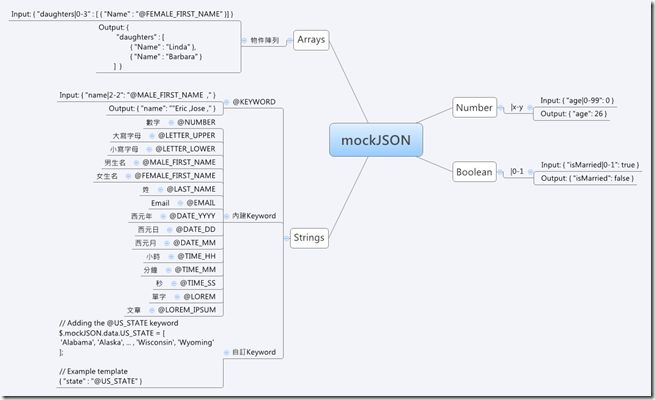Select the US_STATE example code block
Viewport: 655px width, 400px height.
(x=137, y=352)
